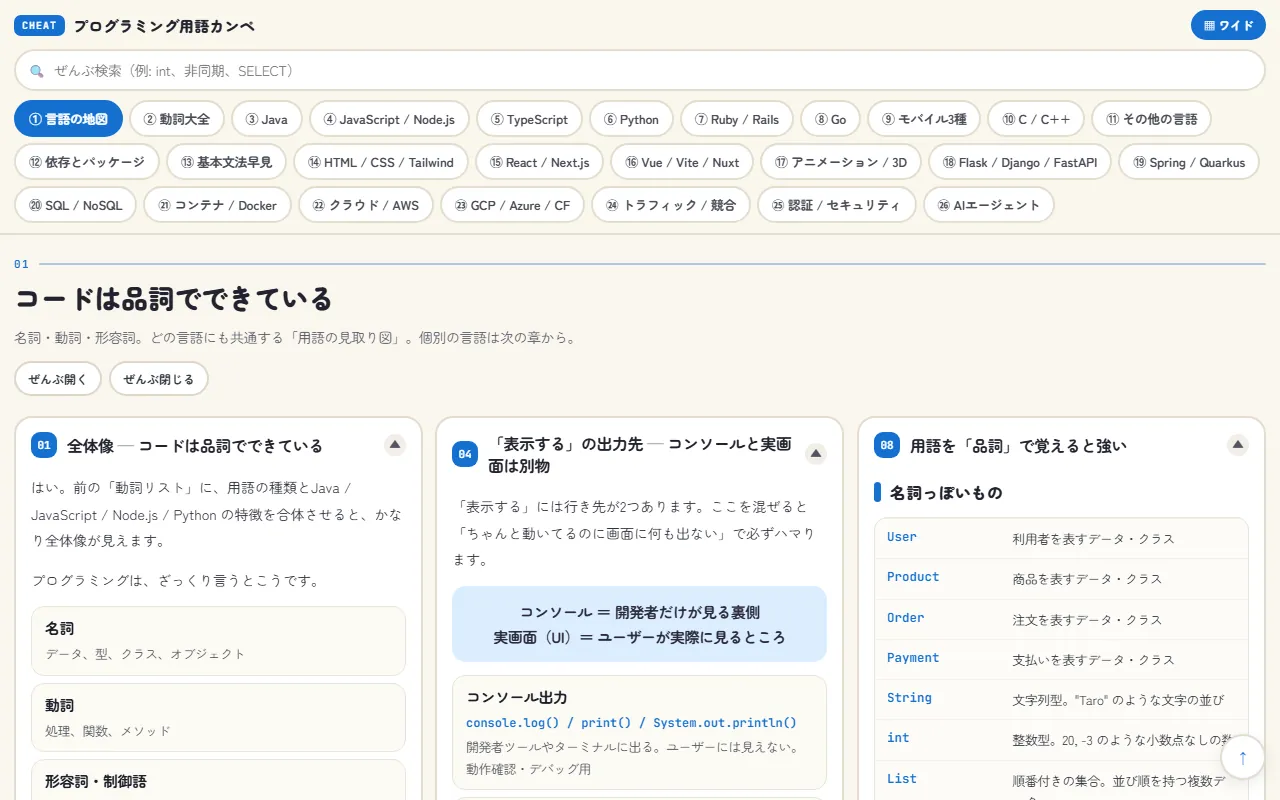Go to ⑱ Flask / Django / FastAPI tab

click(x=1020, y=162)
